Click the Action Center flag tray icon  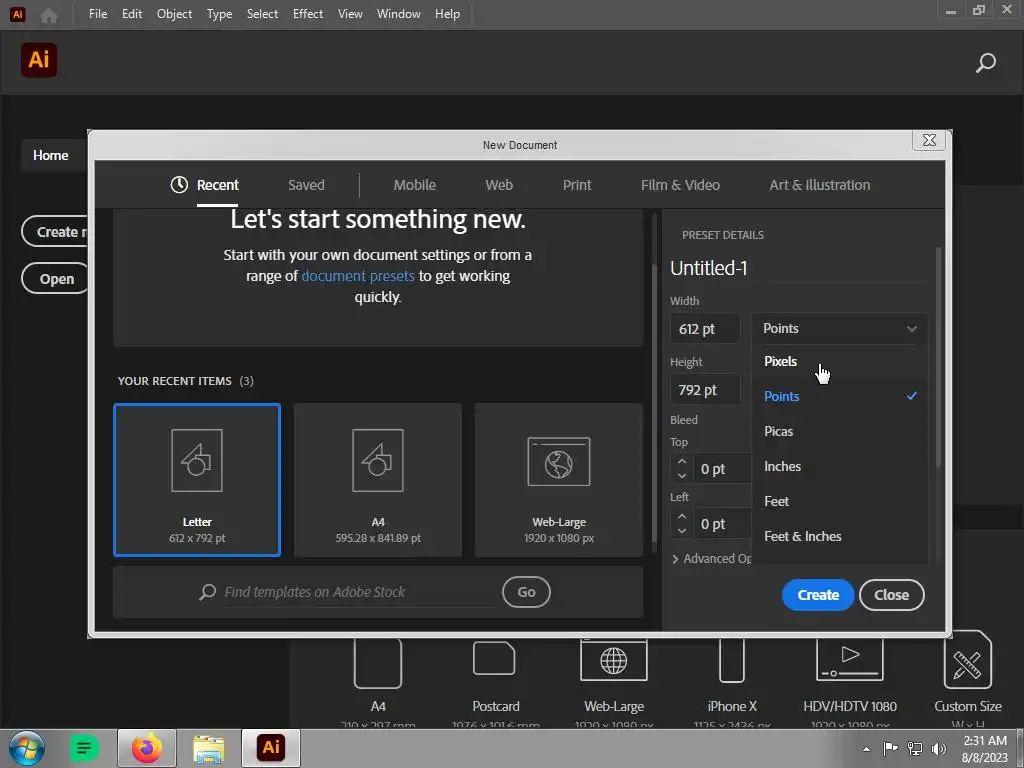tap(890, 748)
